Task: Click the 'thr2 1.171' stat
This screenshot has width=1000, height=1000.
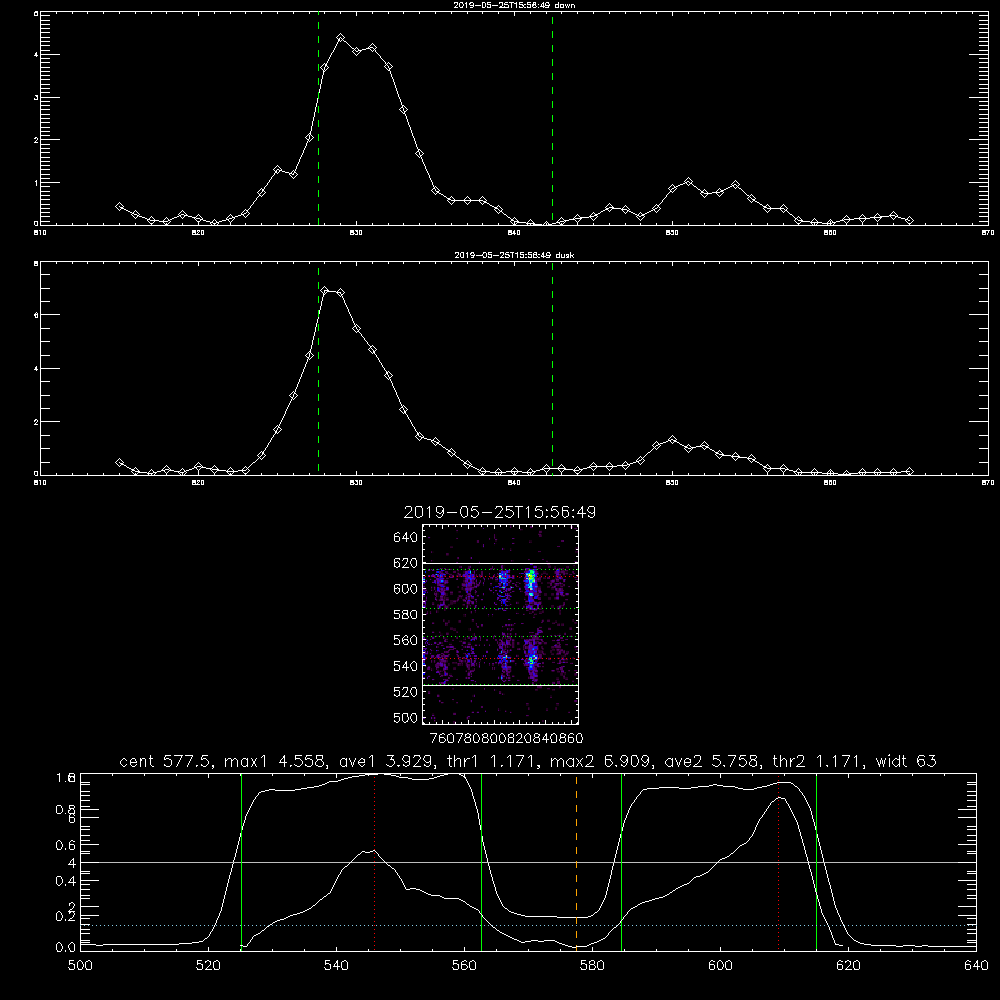Action: click(819, 761)
